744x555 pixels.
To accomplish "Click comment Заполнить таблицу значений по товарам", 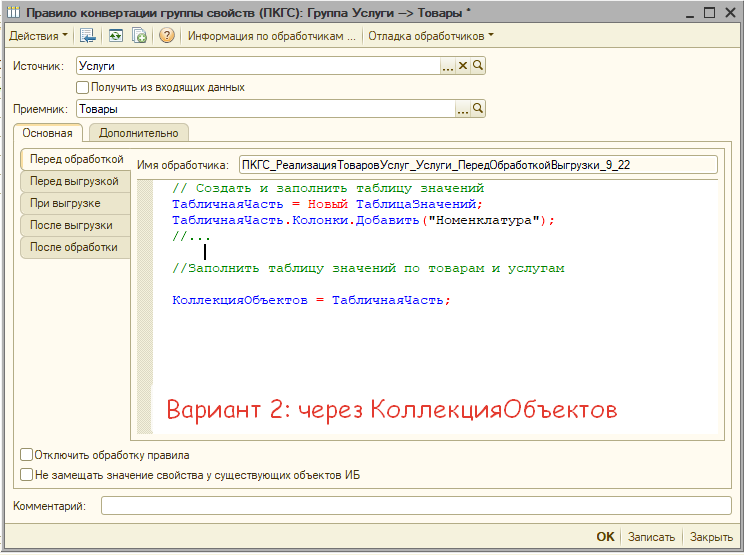I will [x=368, y=268].
